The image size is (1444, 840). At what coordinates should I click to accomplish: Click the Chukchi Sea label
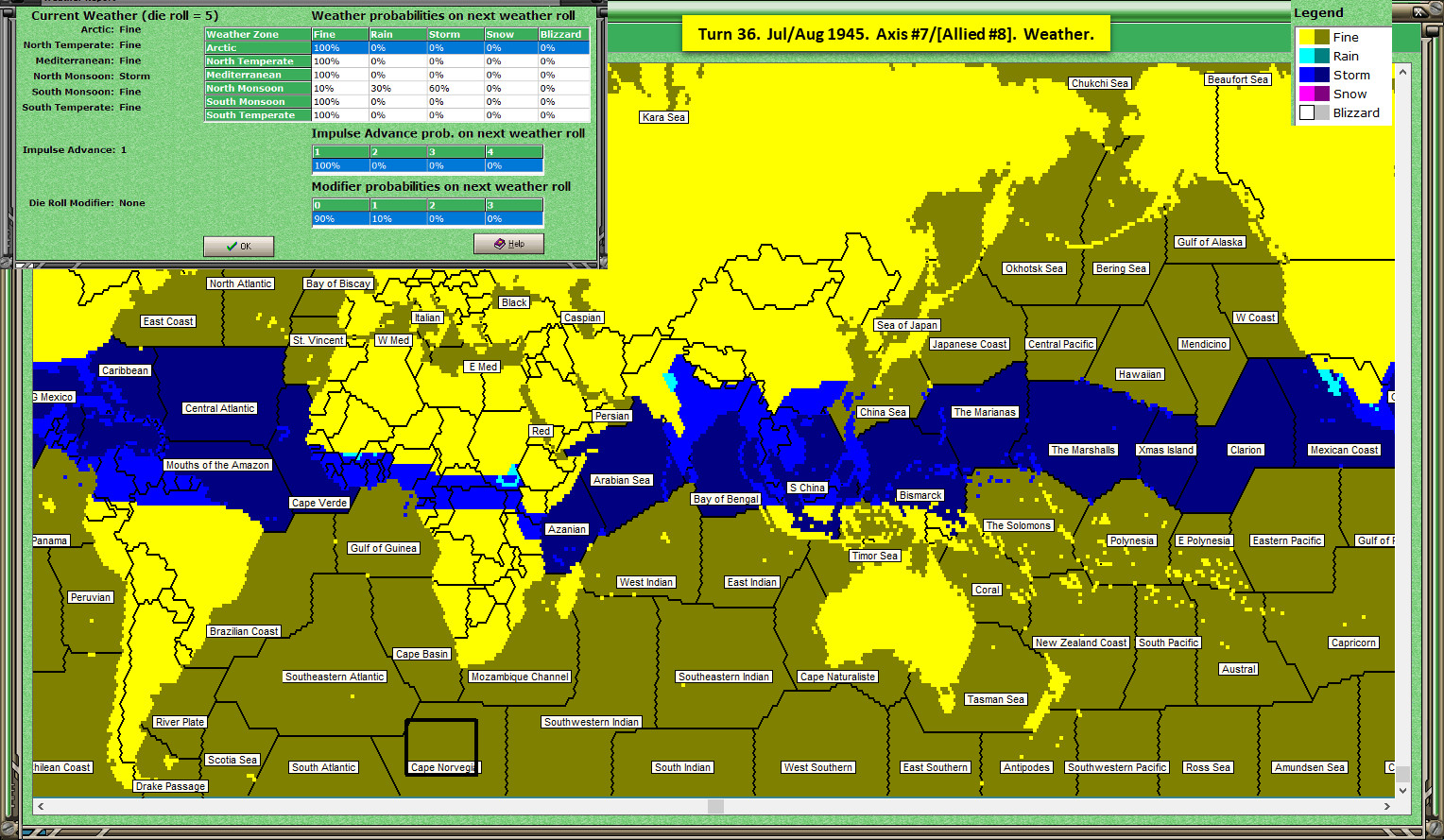1100,83
